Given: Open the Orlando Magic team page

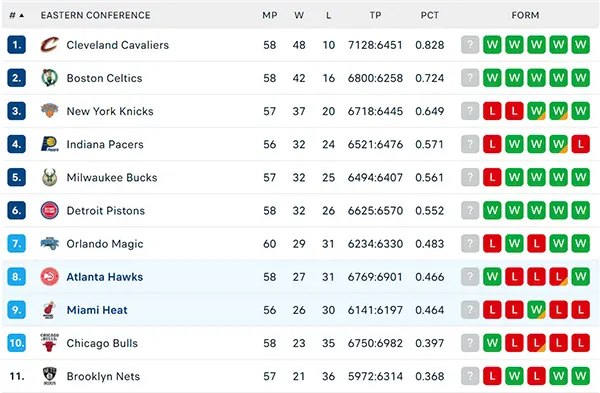Looking at the screenshot, I should point(105,244).
